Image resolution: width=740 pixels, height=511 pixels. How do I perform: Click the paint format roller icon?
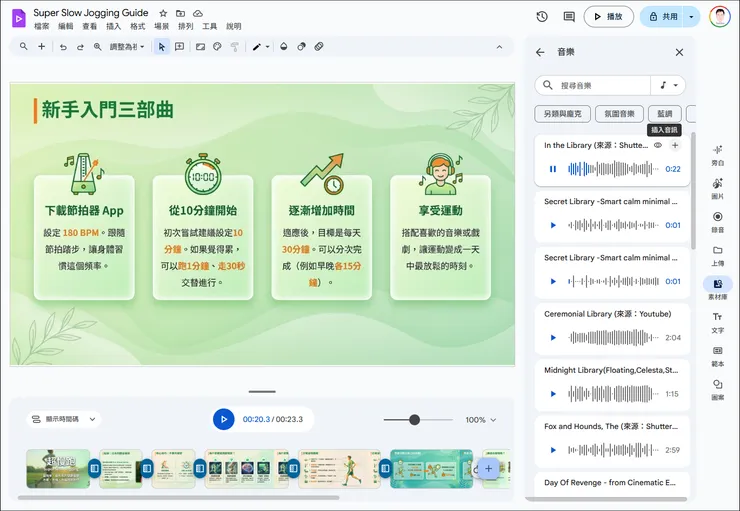tap(235, 47)
